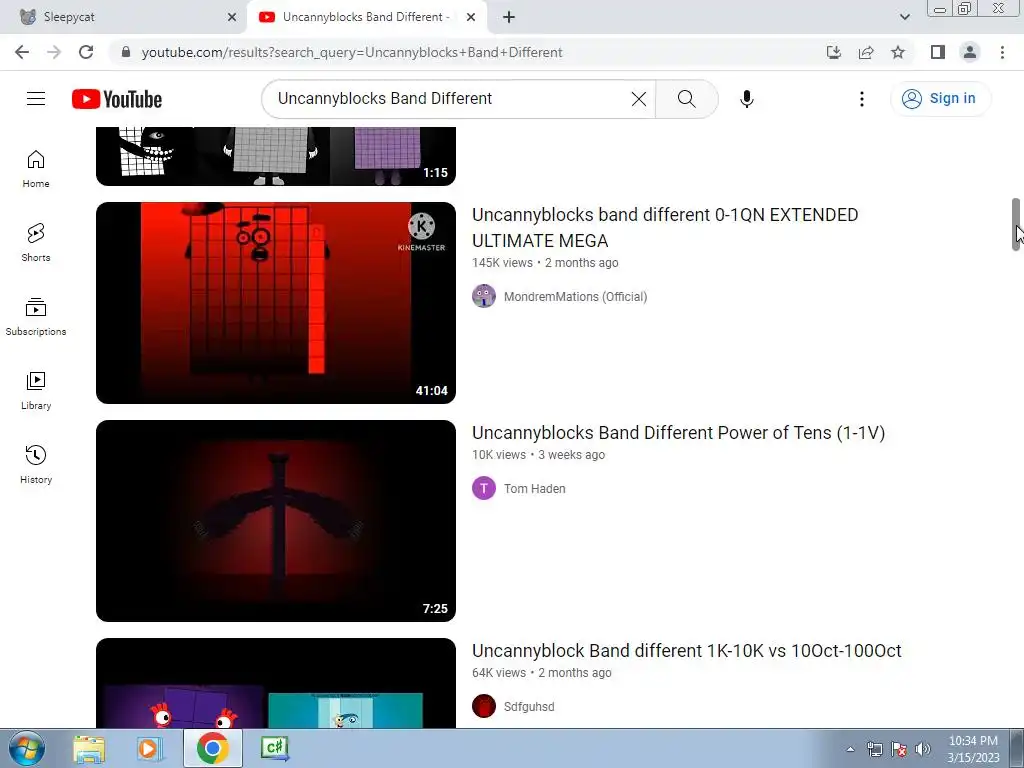Go back with the browser back arrow
This screenshot has width=1024, height=768.
[x=22, y=52]
